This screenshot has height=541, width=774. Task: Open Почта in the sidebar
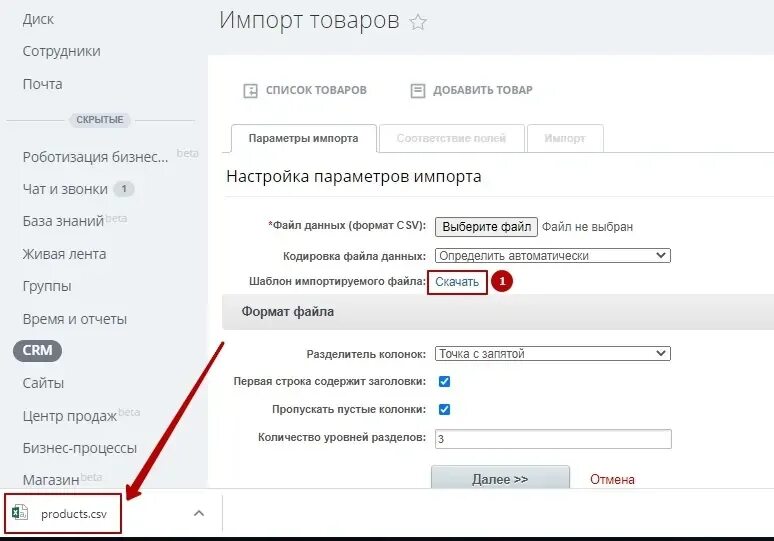[42, 84]
